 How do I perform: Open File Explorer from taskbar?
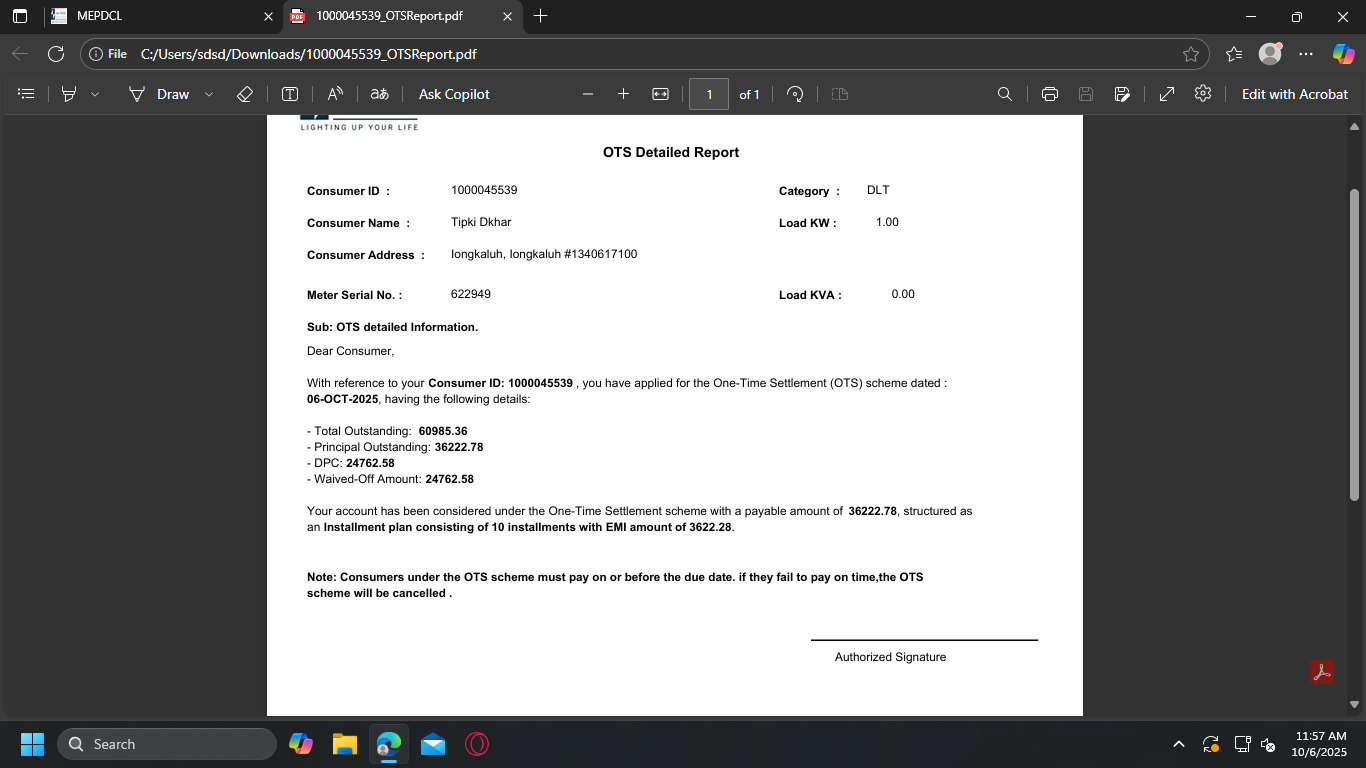(x=345, y=744)
